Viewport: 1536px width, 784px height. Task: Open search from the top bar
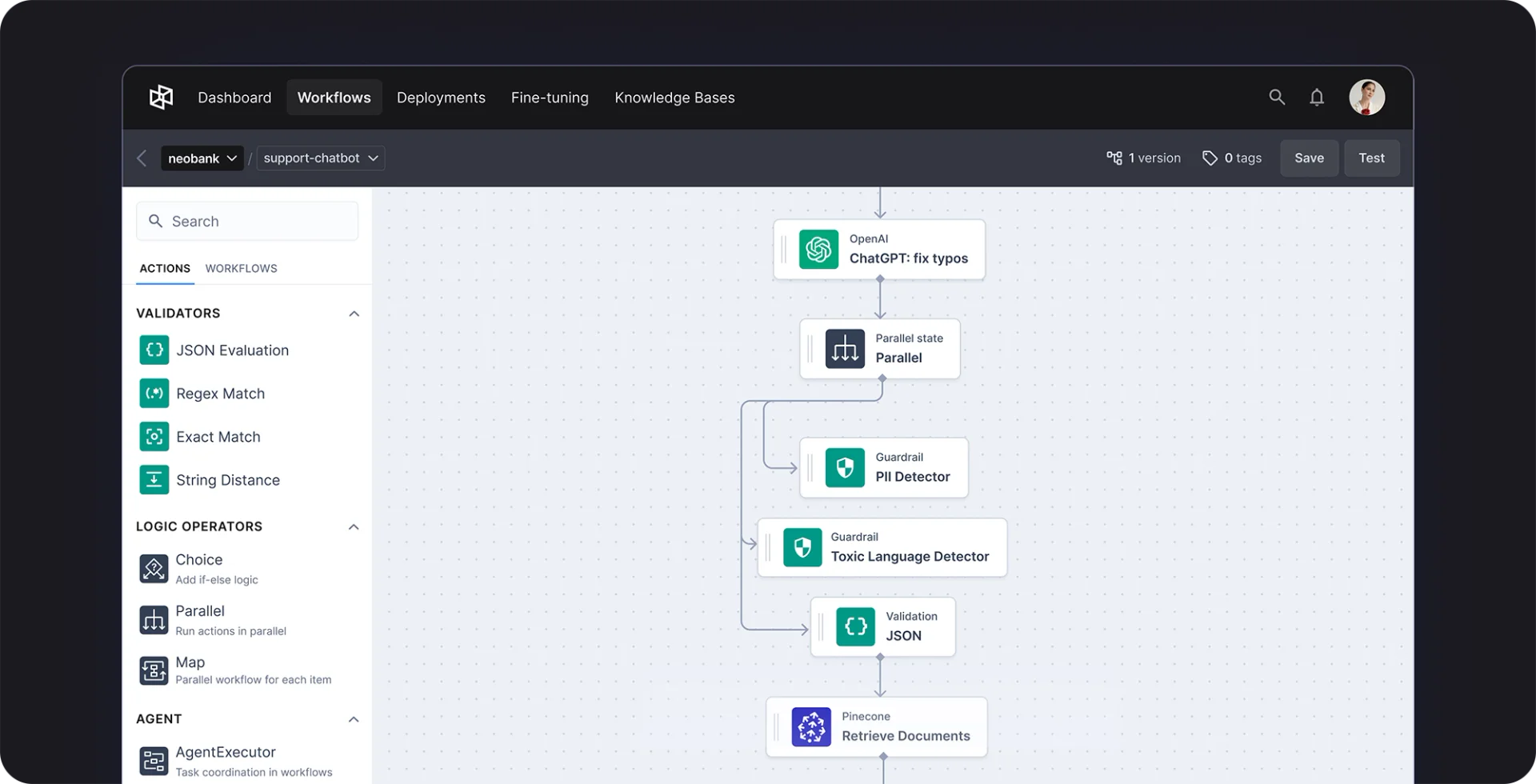click(1277, 97)
